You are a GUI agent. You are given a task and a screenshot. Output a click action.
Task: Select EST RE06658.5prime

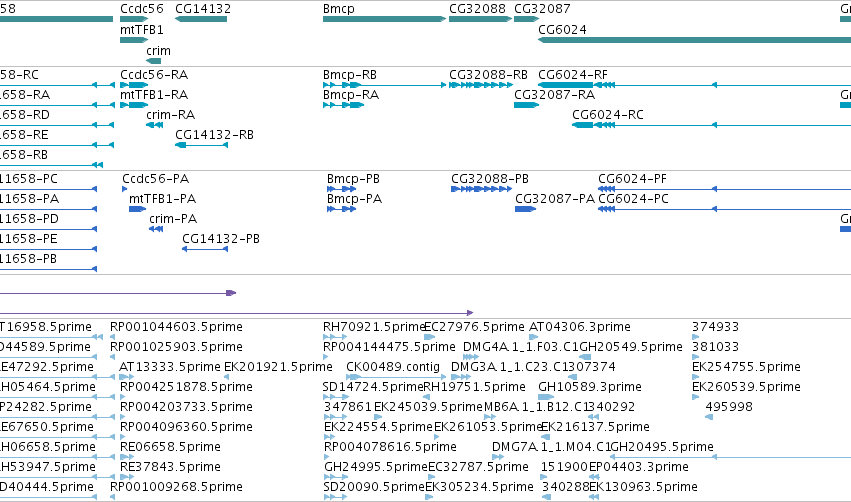click(170, 447)
